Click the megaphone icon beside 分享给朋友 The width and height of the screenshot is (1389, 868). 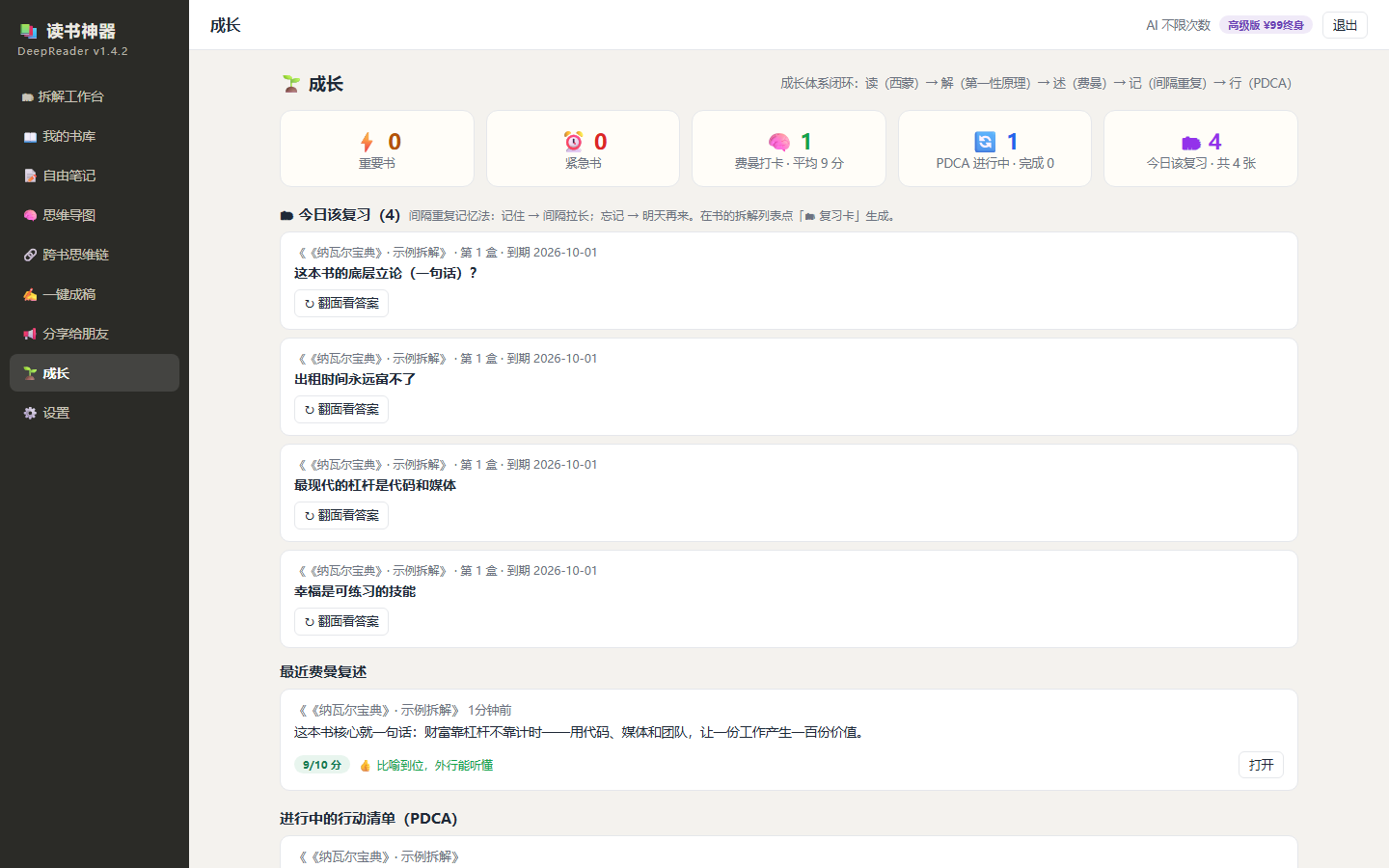(x=30, y=334)
